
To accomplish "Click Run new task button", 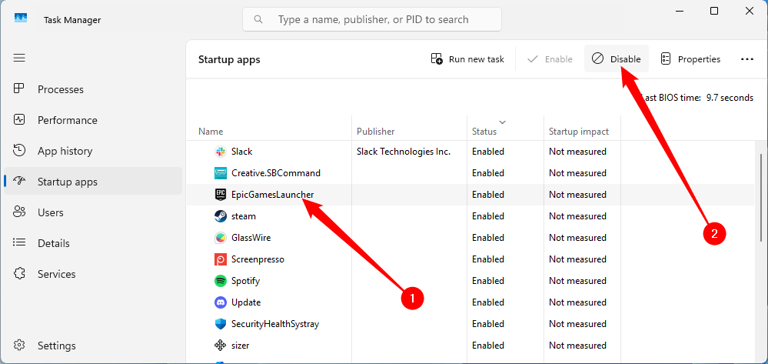I will [x=467, y=59].
